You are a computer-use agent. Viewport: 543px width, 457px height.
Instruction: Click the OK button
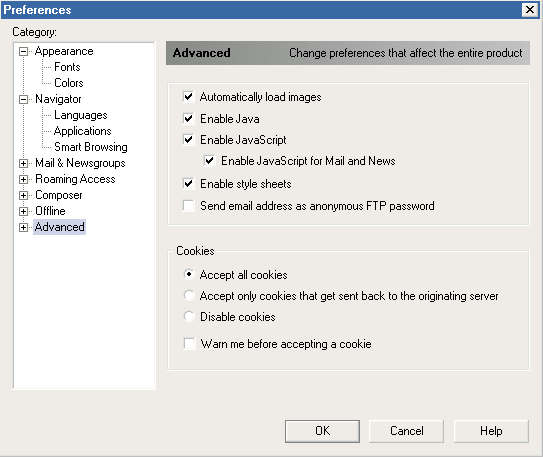pos(322,431)
